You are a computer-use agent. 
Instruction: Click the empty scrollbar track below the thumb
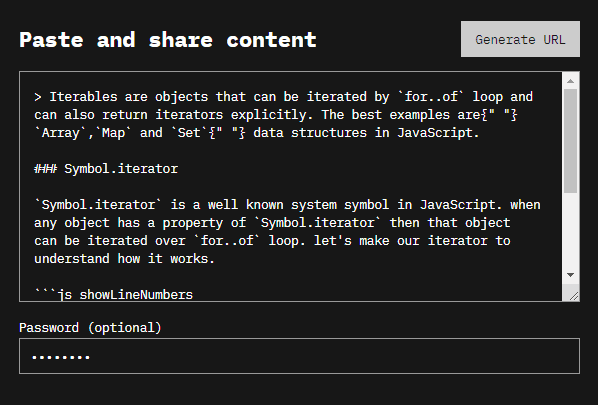[571, 230]
